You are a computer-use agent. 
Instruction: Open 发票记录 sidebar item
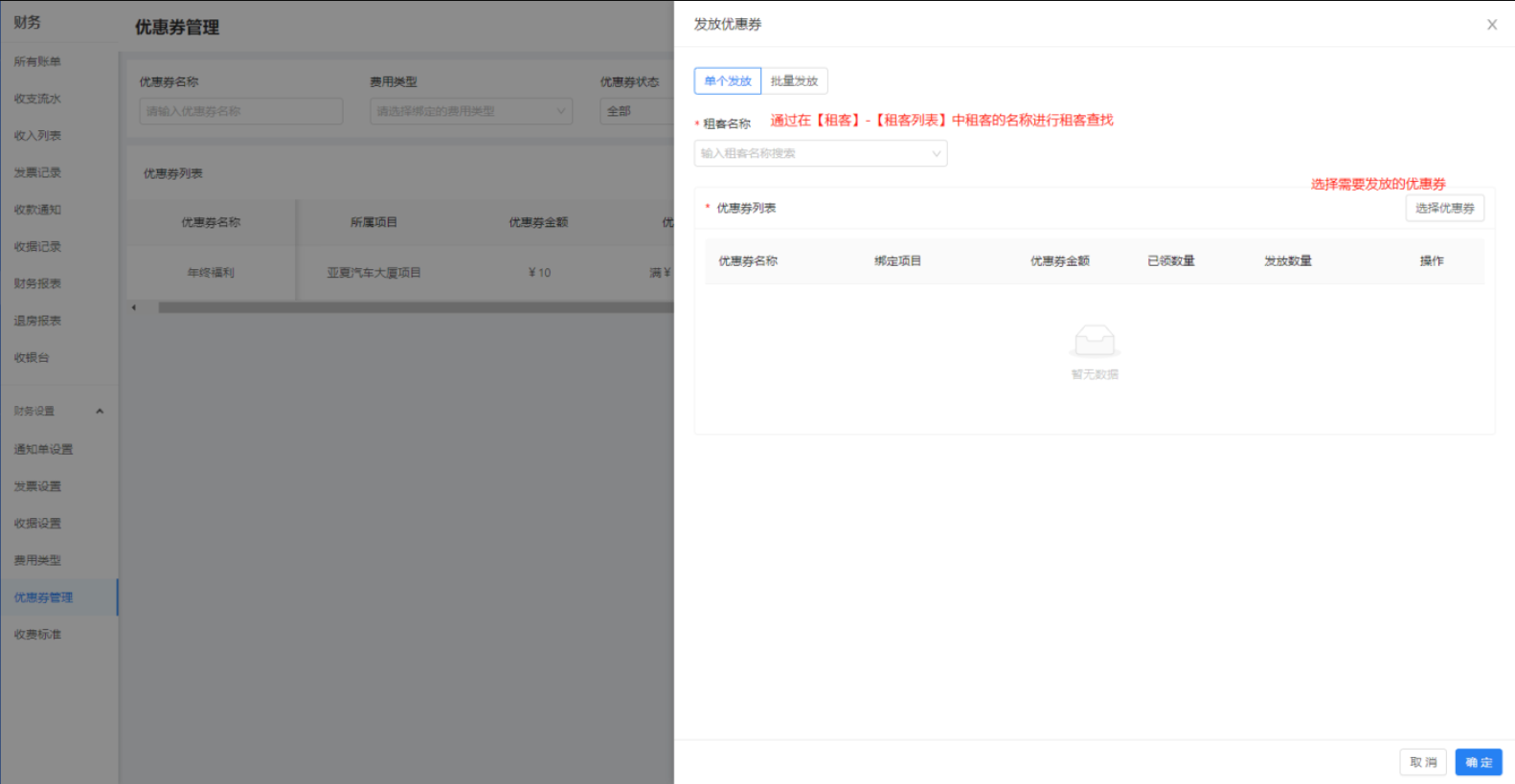pyautogui.click(x=37, y=173)
